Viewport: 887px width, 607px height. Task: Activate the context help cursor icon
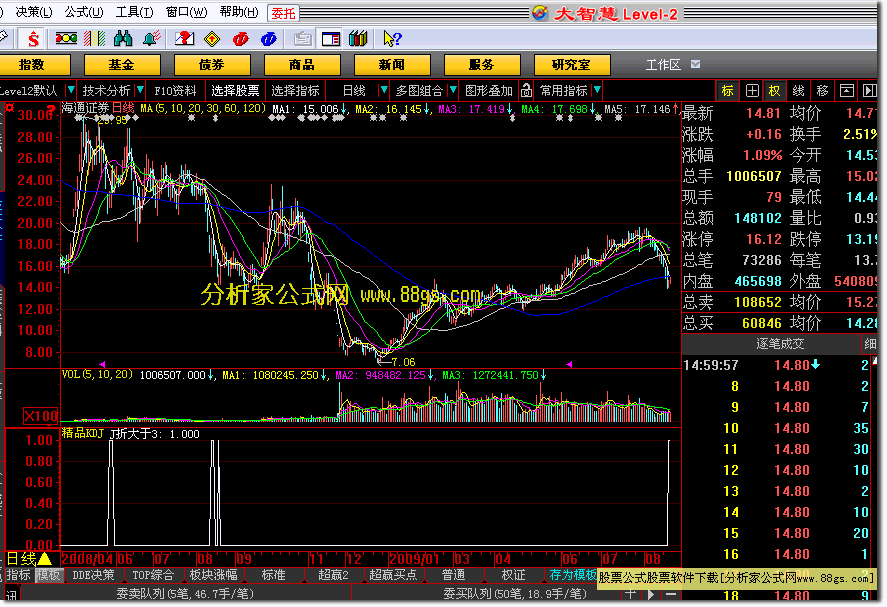pos(391,38)
